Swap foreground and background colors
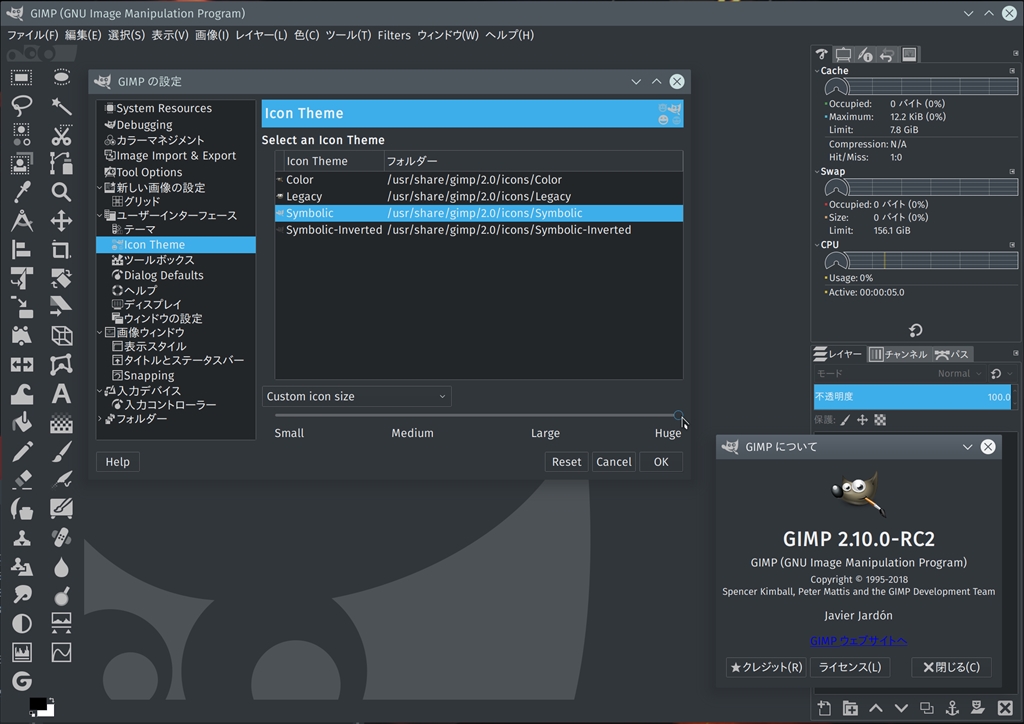This screenshot has width=1024, height=724. [50, 700]
